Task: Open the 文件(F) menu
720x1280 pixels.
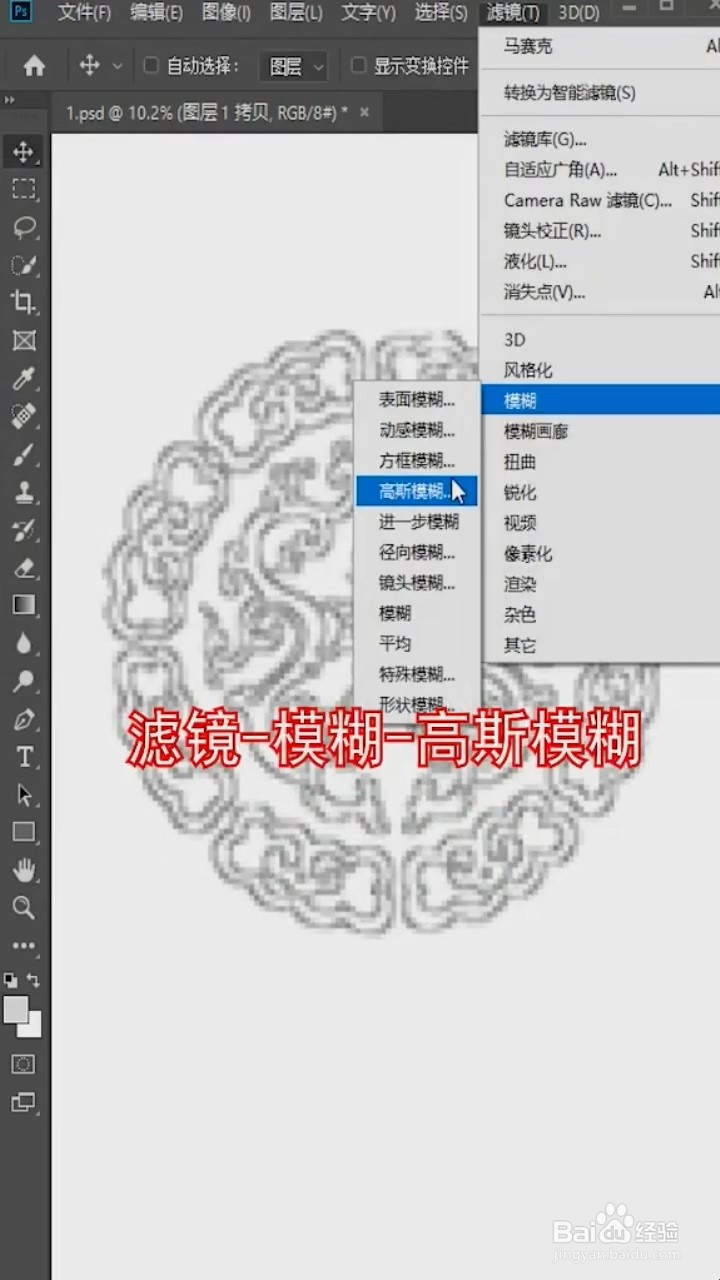Action: click(x=84, y=13)
